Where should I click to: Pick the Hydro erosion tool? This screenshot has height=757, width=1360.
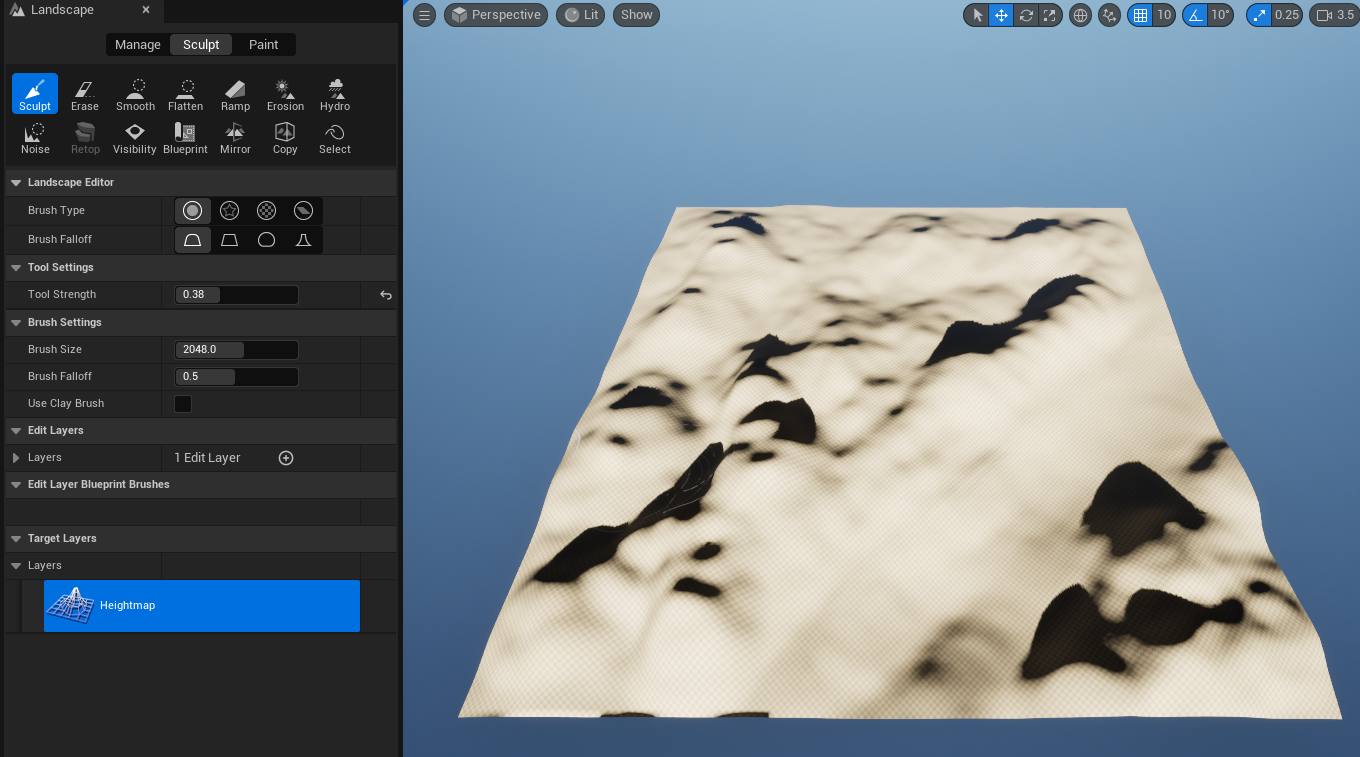click(335, 94)
